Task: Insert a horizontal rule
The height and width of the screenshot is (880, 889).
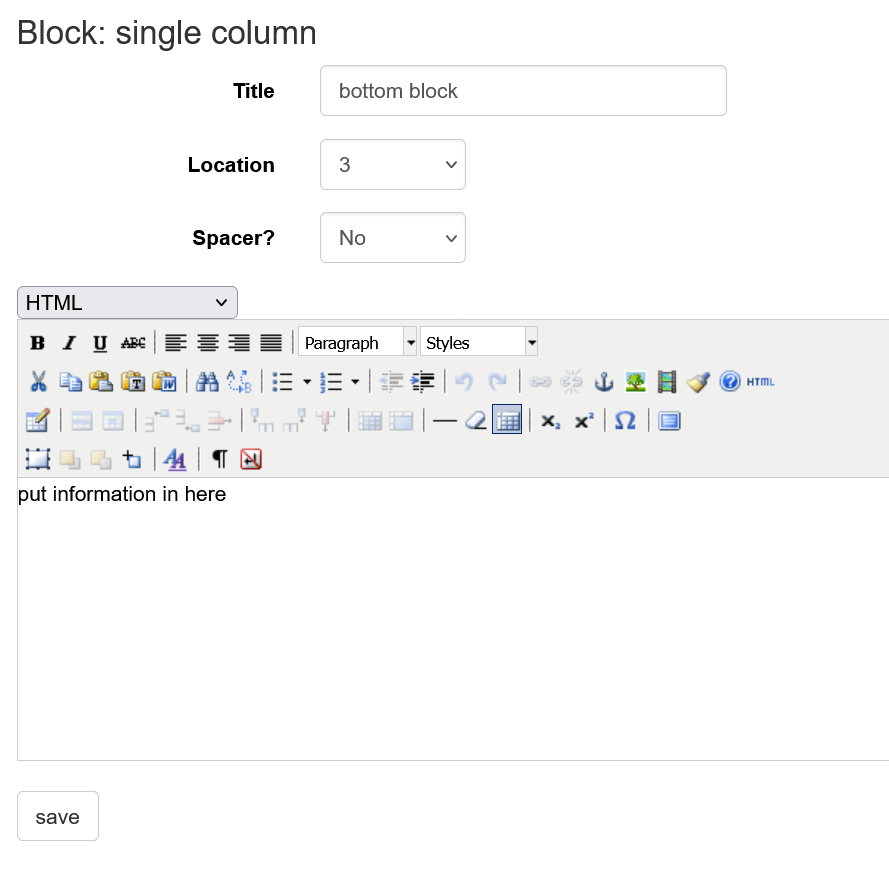Action: 444,420
